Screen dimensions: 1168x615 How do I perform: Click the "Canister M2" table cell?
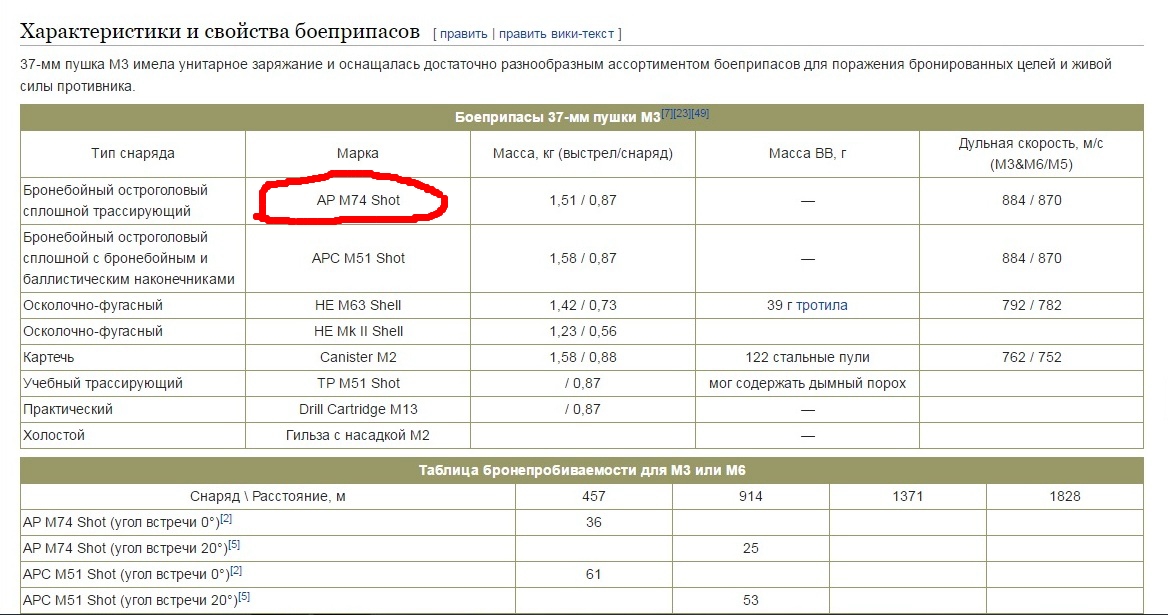(x=358, y=357)
